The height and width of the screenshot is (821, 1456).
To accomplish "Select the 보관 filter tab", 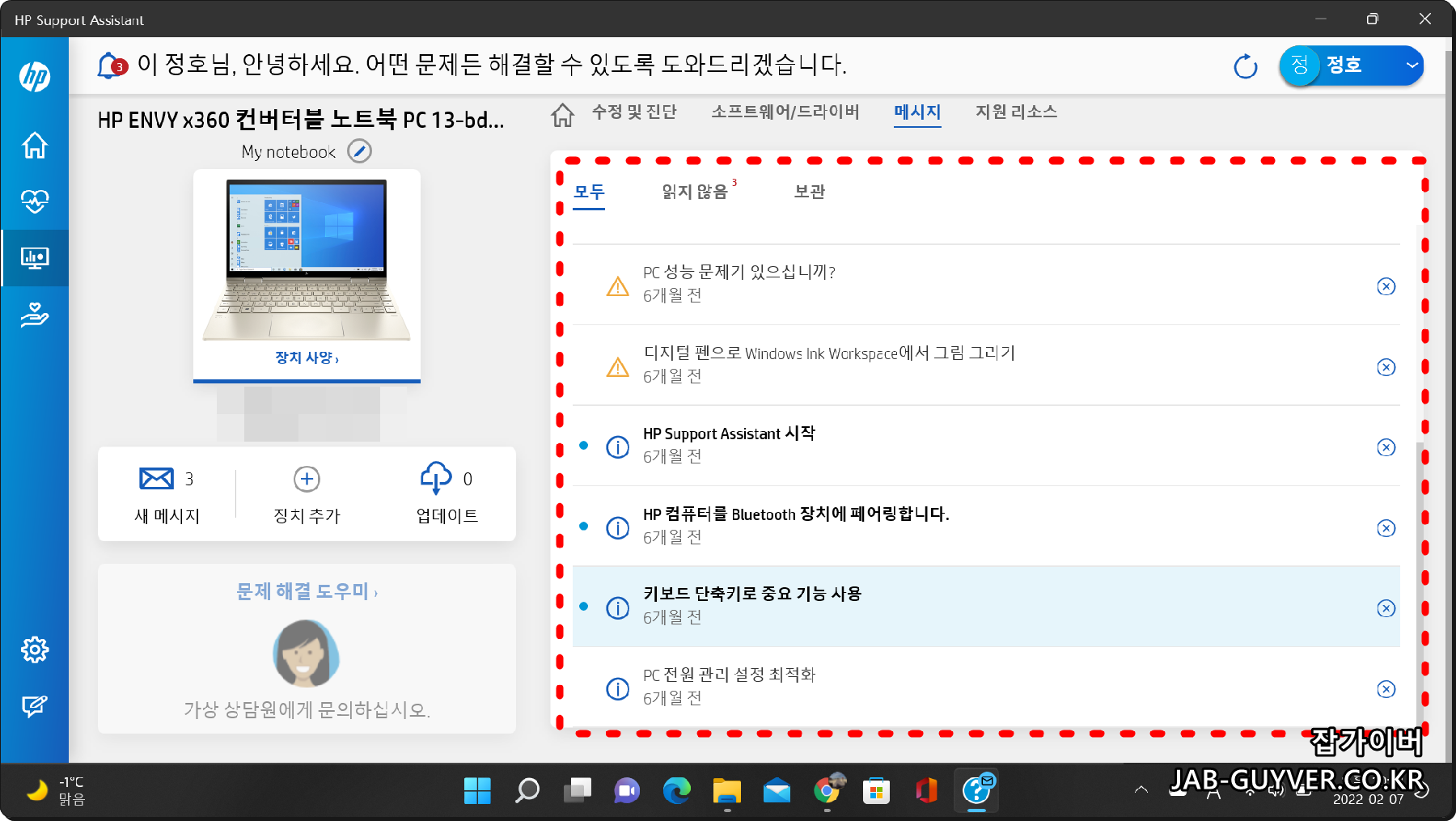I will (810, 192).
